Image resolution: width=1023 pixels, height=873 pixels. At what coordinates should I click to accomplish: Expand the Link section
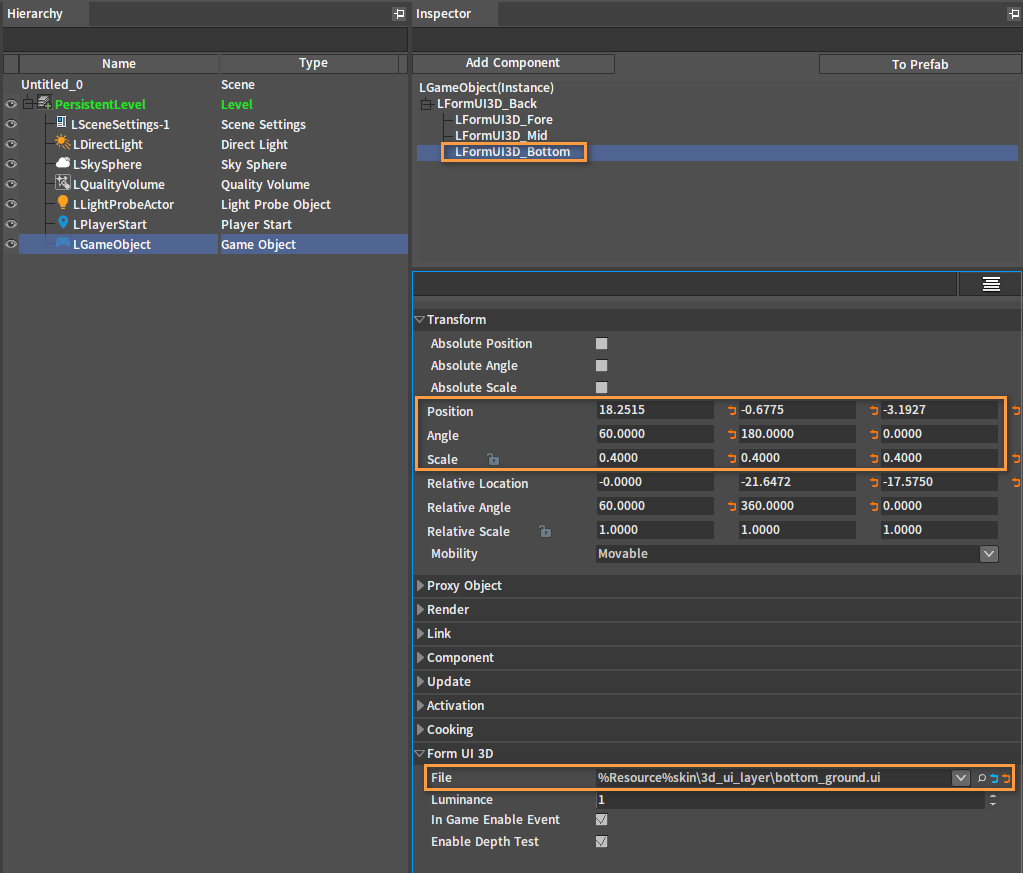[x=420, y=634]
